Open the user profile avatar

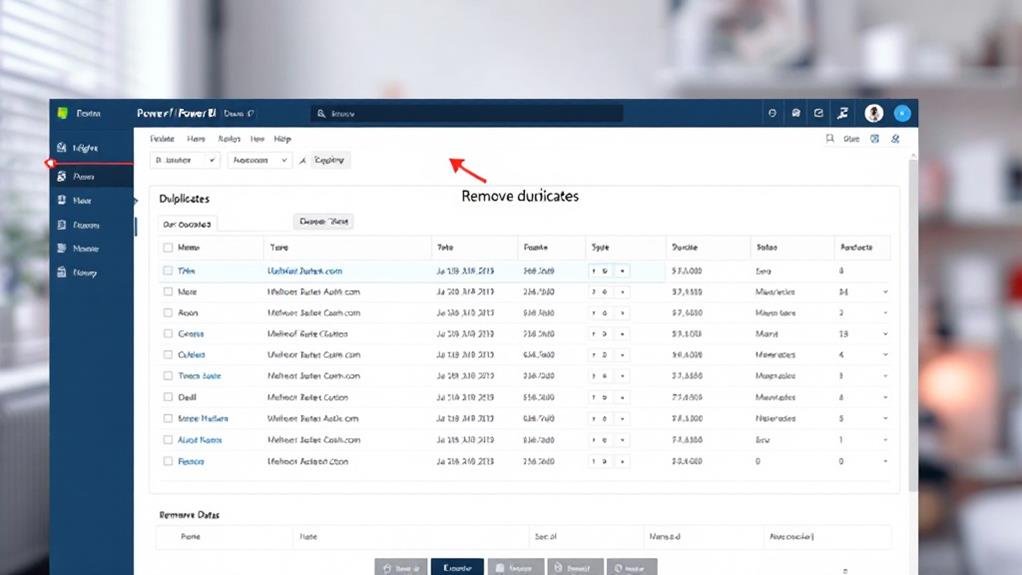tap(873, 113)
